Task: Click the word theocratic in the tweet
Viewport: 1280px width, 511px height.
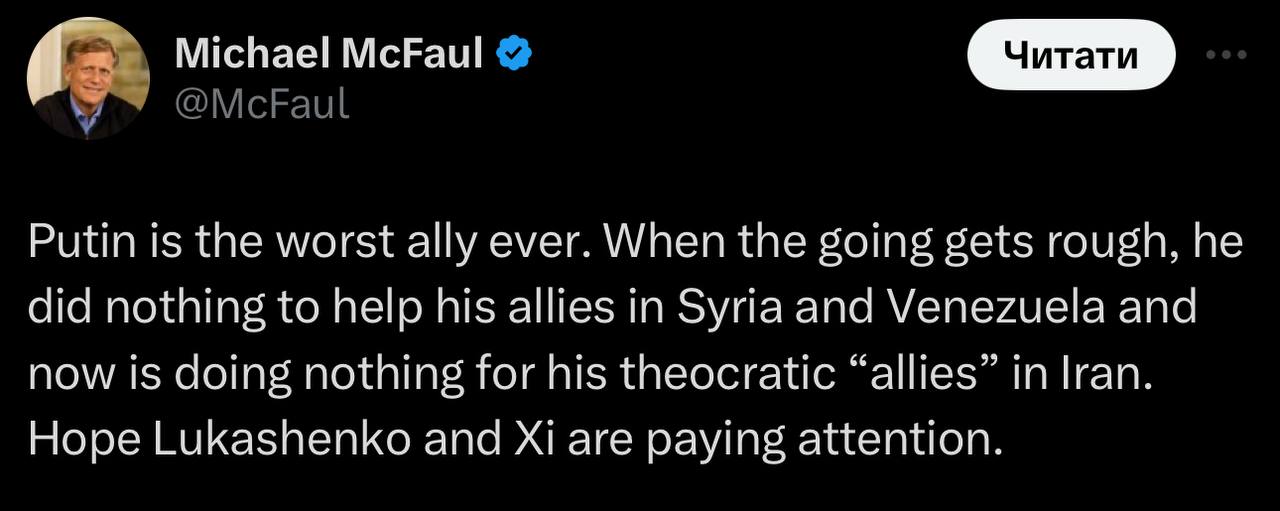Action: pos(727,372)
